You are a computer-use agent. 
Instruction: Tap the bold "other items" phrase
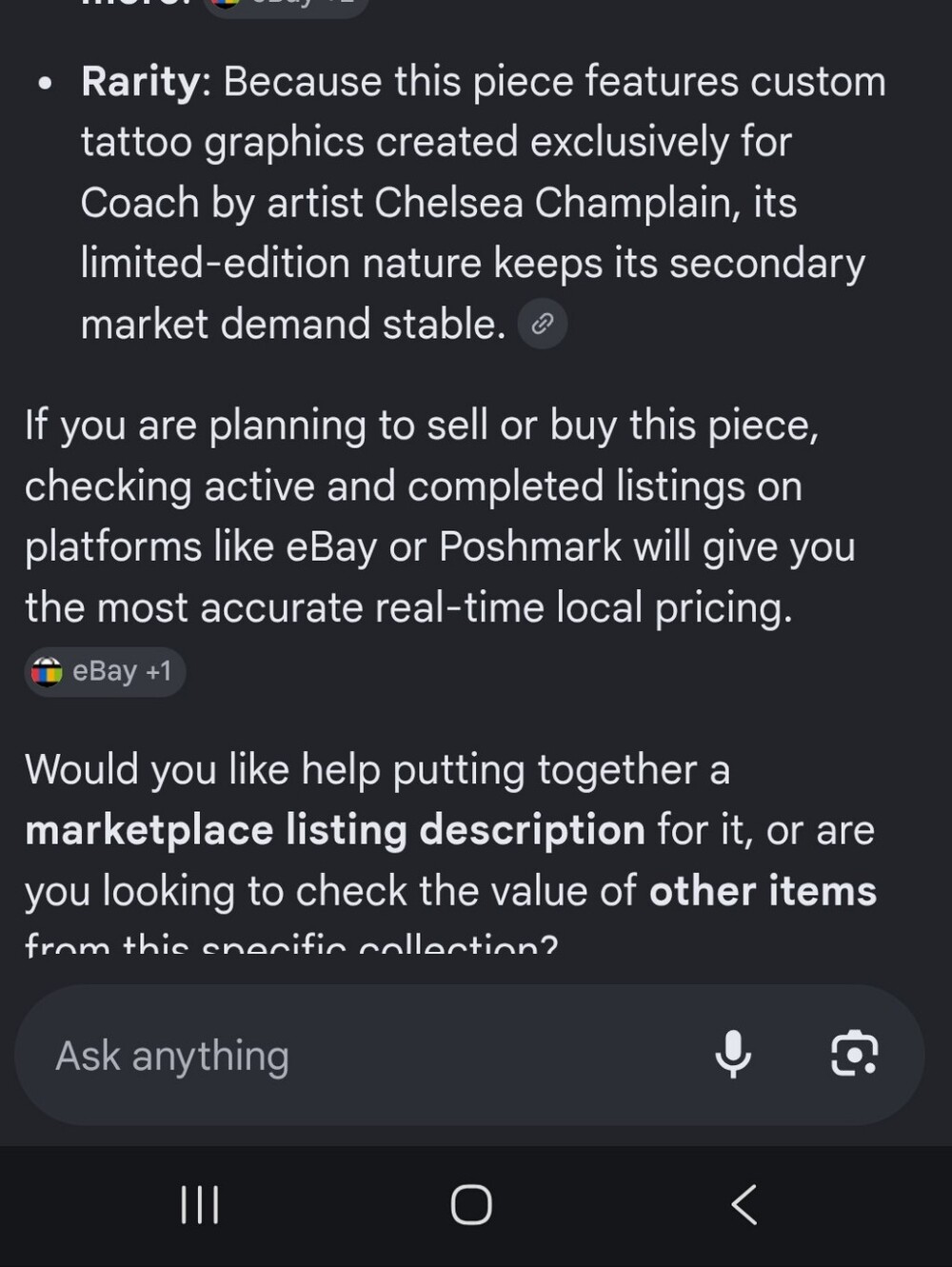pyautogui.click(x=763, y=891)
